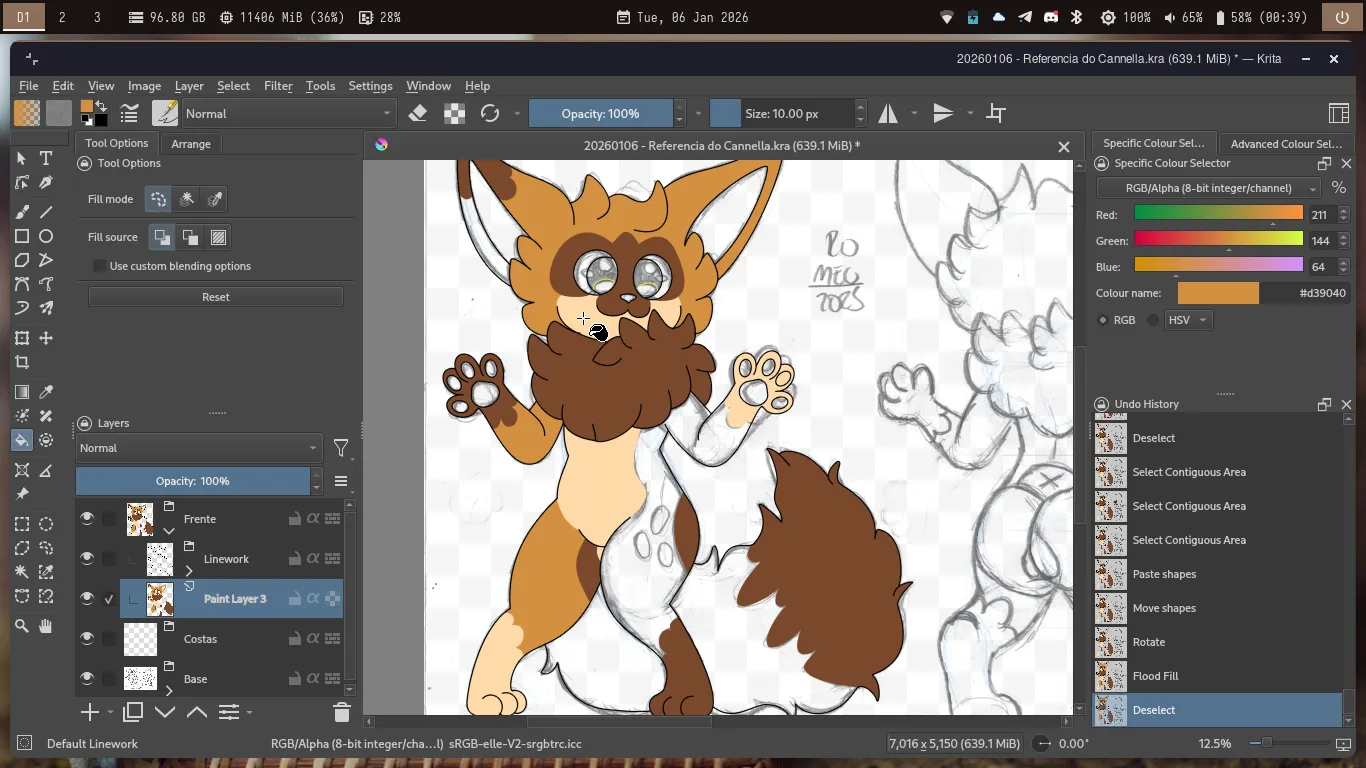Hide the Costas layer group
1366x768 pixels.
pyautogui.click(x=87, y=638)
